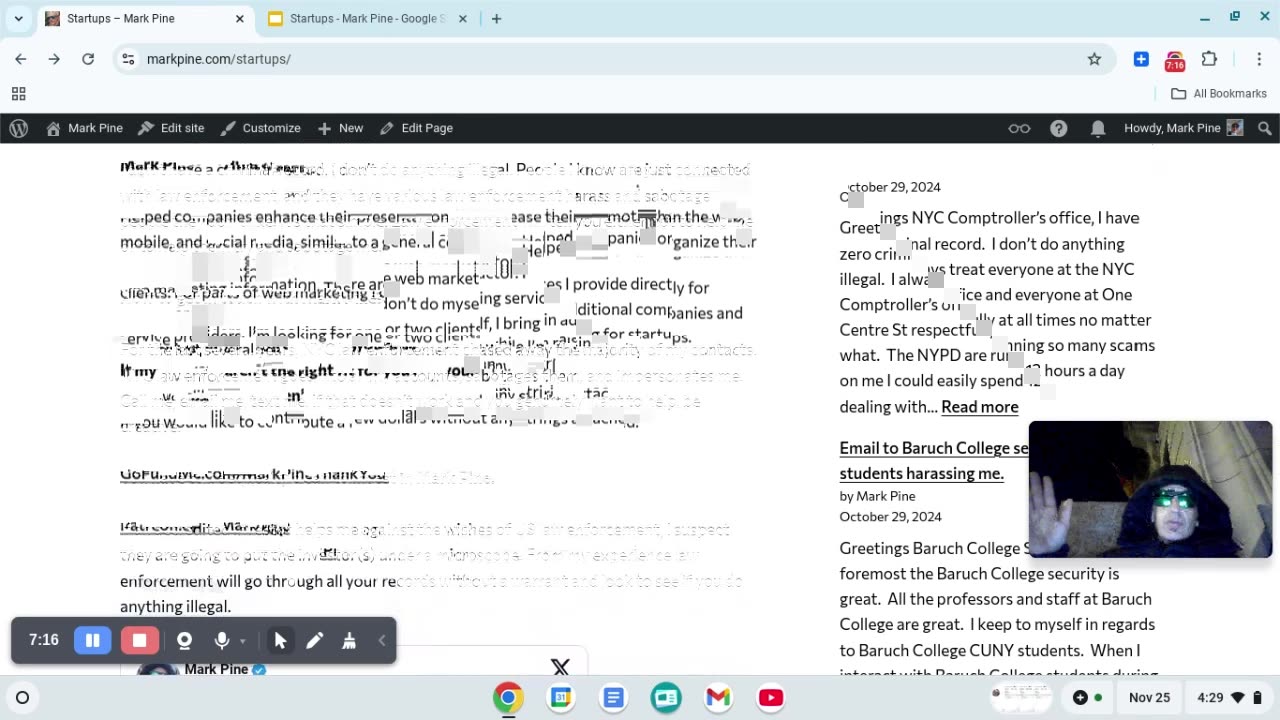Select the broom clear-drawings tool
1280x720 pixels.
349,640
